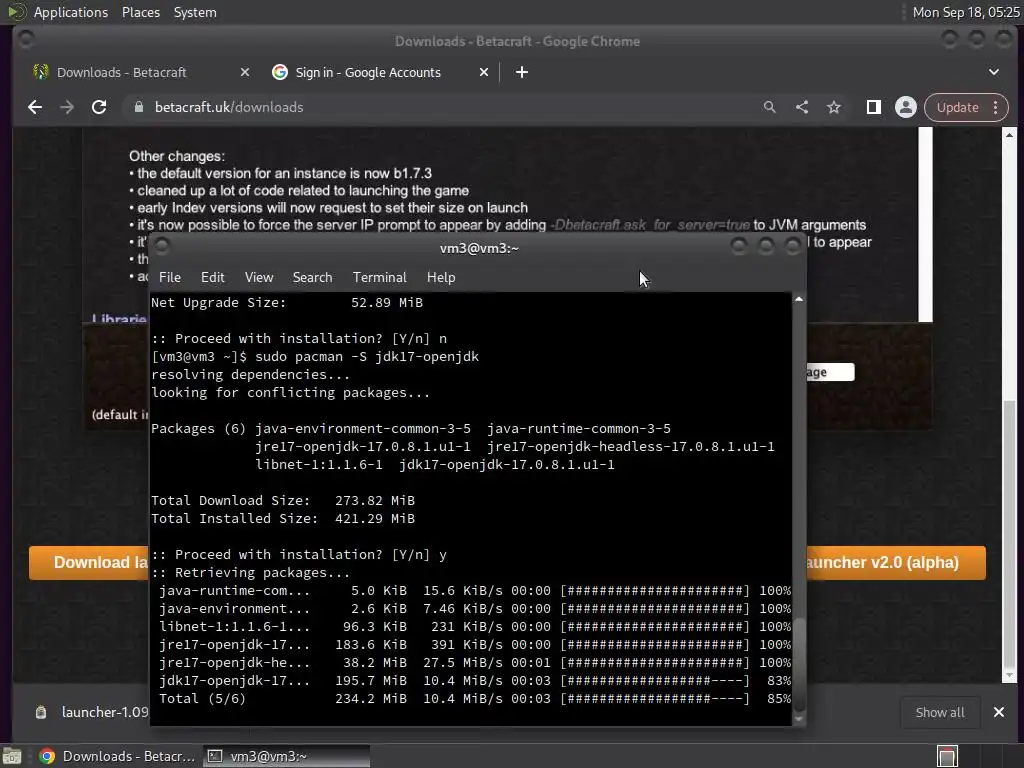Click the terminal scrollbar thumb
Image resolution: width=1024 pixels, height=768 pixels.
point(799,665)
